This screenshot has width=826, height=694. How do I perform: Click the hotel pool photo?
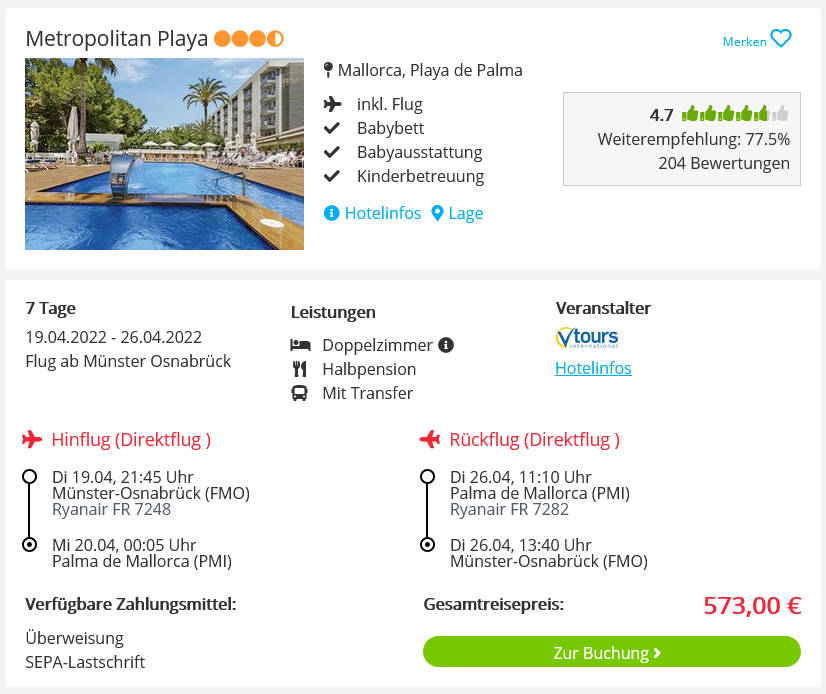pyautogui.click(x=164, y=154)
